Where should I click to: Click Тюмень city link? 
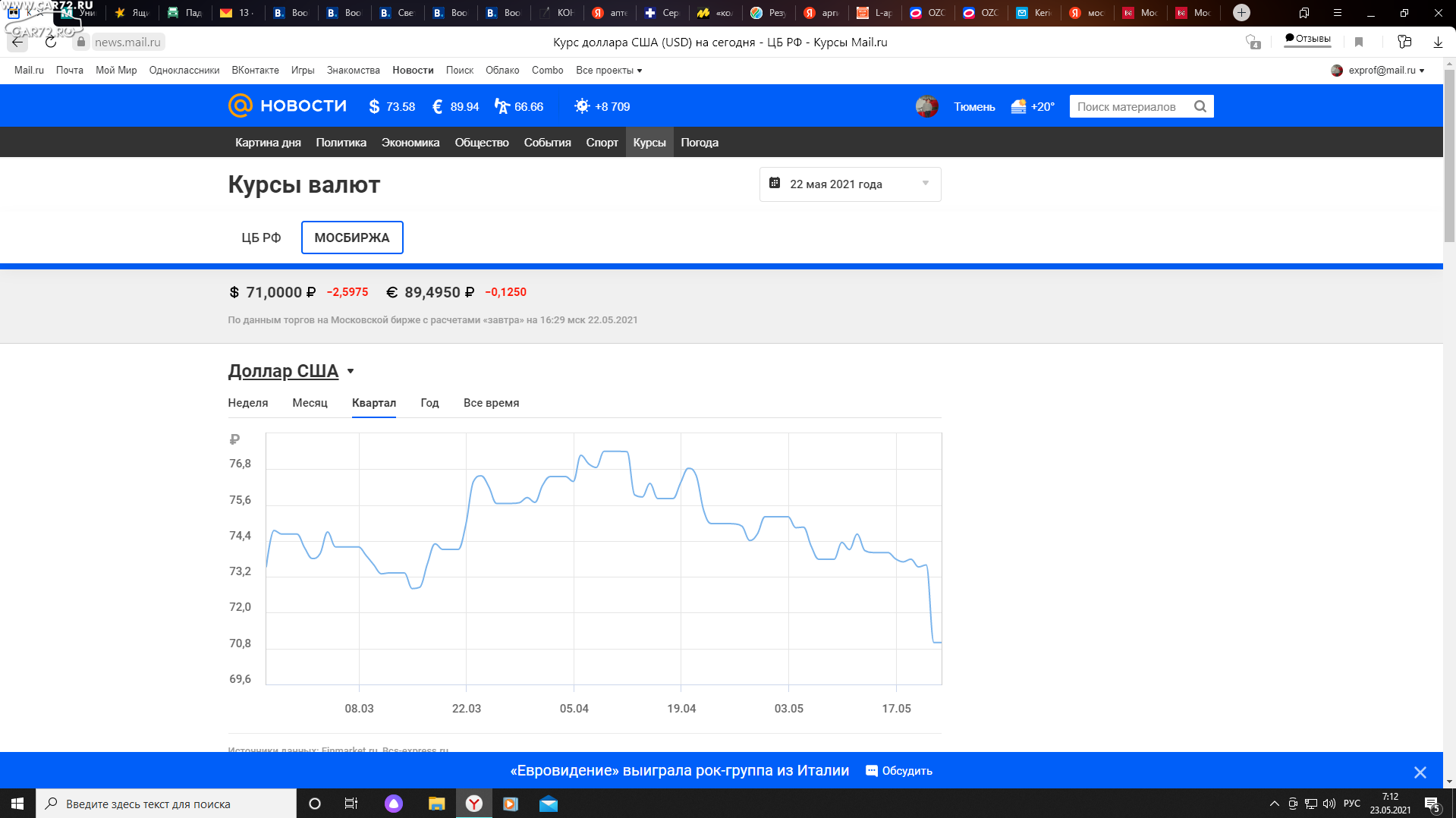974,107
